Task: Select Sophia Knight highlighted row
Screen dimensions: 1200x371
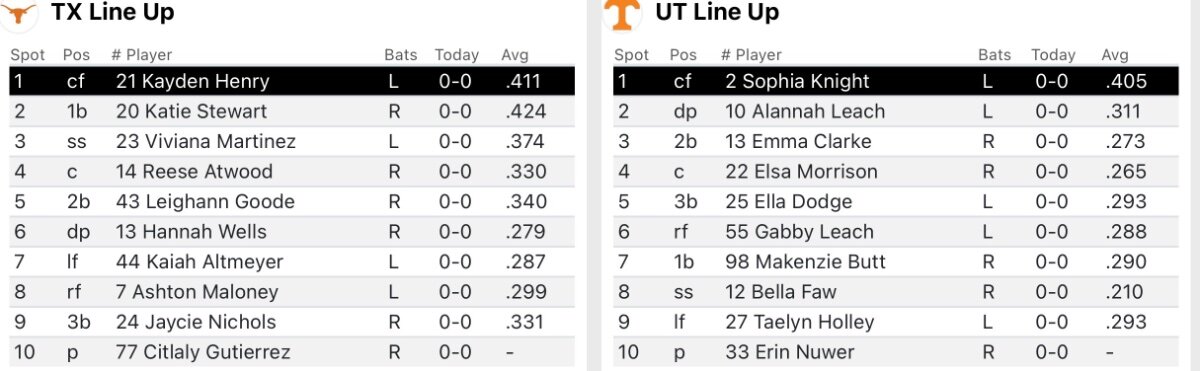Action: 895,81
